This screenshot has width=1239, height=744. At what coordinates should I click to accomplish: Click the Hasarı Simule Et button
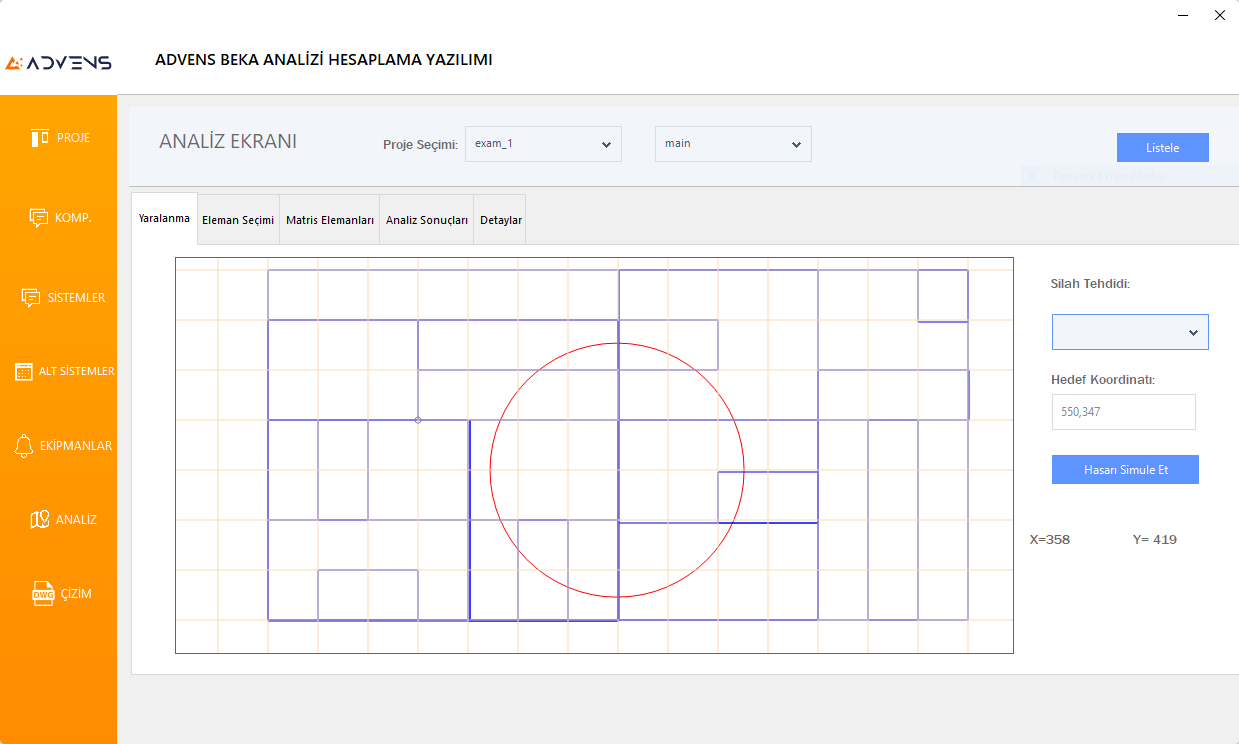pyautogui.click(x=1125, y=470)
